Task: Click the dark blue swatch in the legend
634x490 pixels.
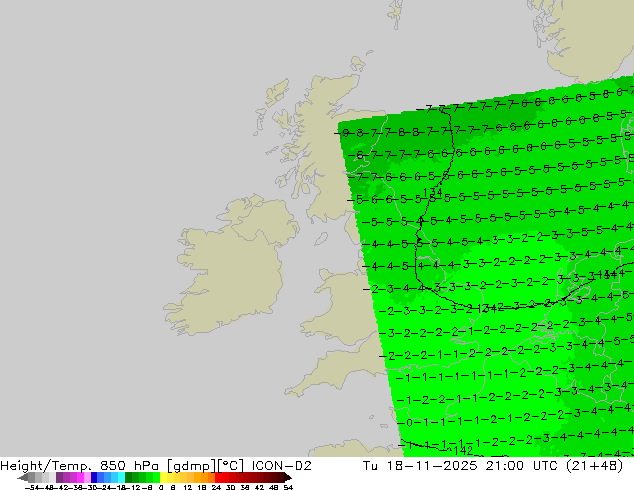Action: [x=94, y=477]
